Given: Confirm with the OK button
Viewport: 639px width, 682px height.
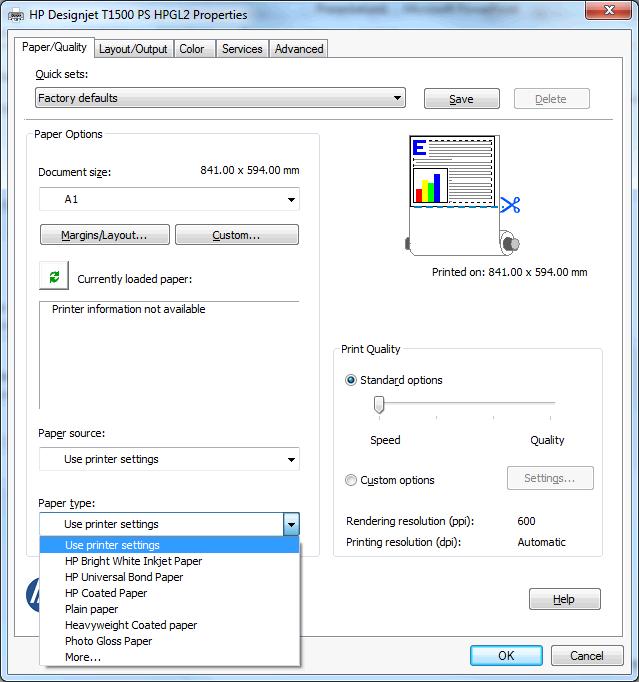Looking at the screenshot, I should point(506,655).
